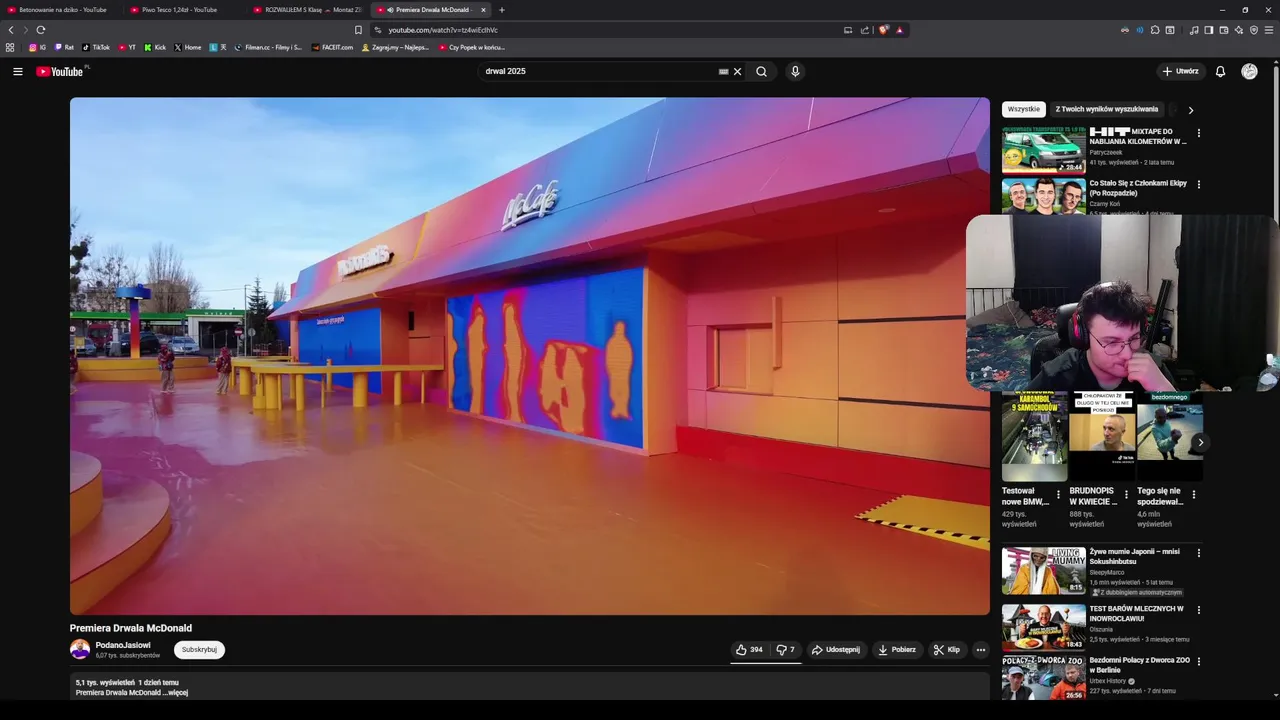Open the Bezdomni Polacy z Dworca ZOO thumbnail
Viewport: 1280px width, 720px height.
1043,678
